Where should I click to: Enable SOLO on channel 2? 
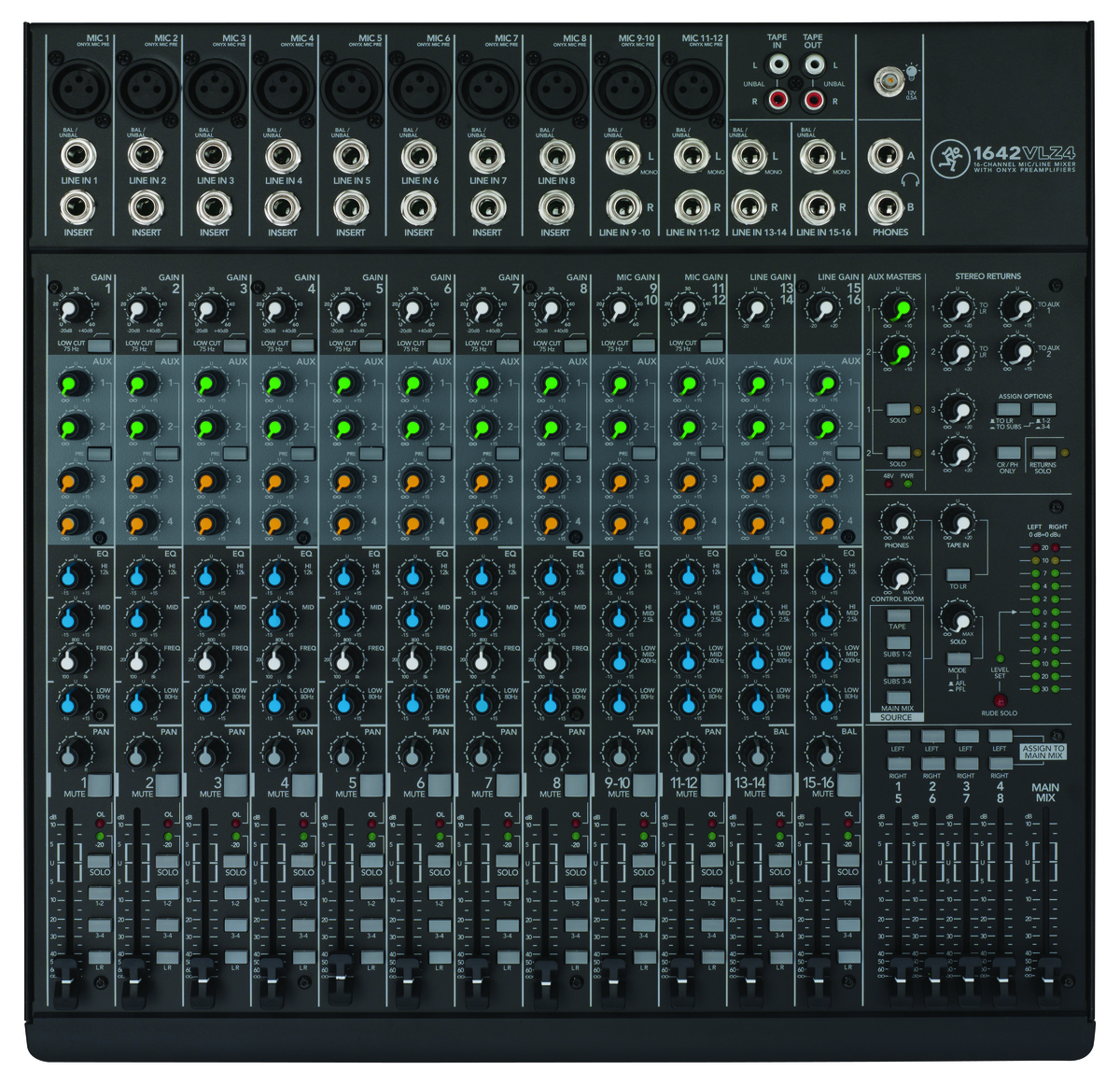pyautogui.click(x=167, y=861)
